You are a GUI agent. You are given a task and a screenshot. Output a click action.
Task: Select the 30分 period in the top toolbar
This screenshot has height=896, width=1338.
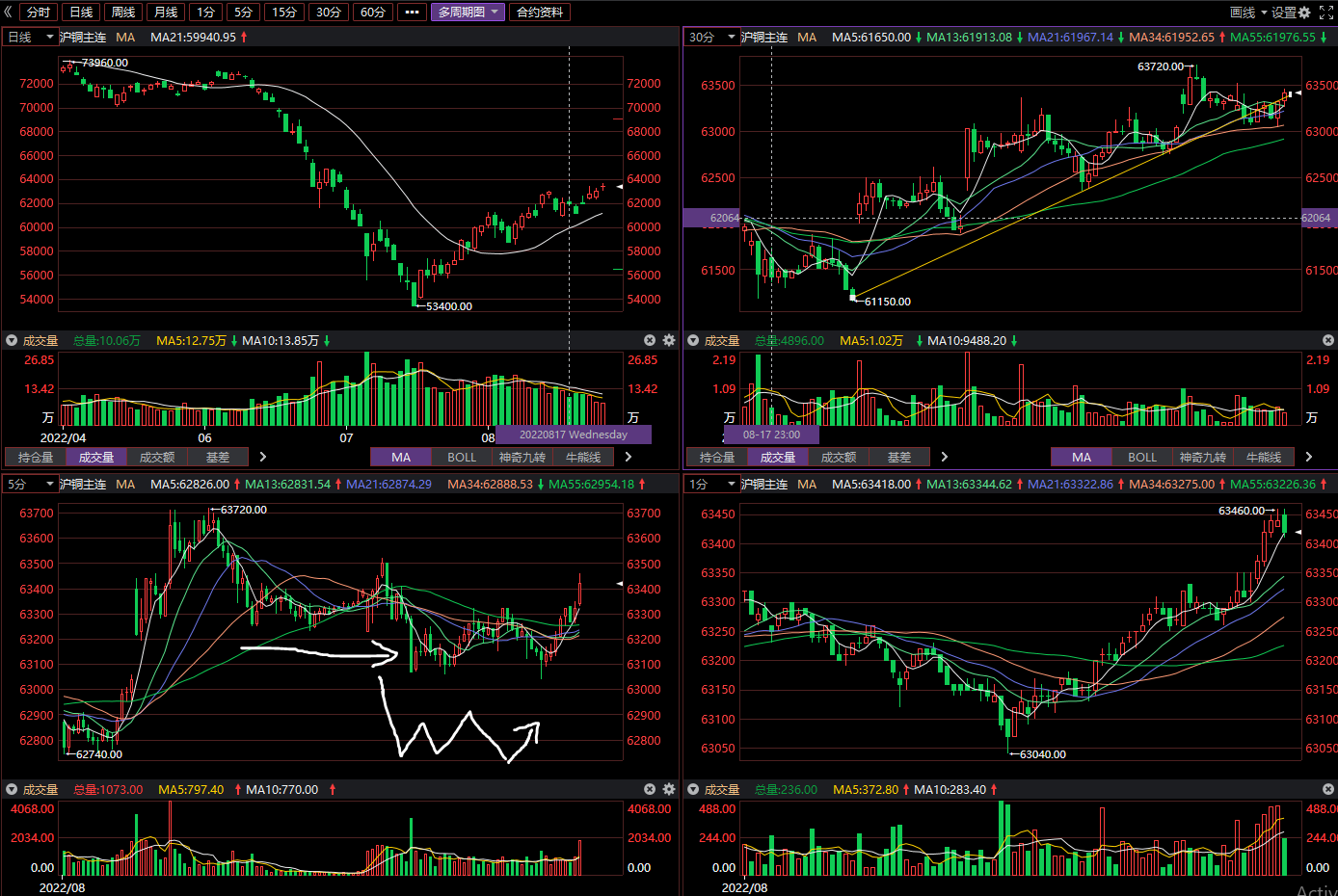click(329, 13)
